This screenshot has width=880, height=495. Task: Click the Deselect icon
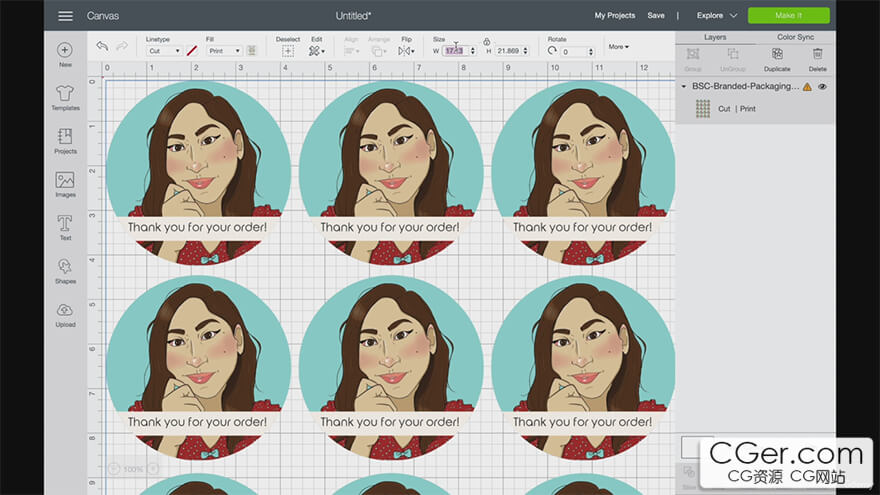coord(288,51)
